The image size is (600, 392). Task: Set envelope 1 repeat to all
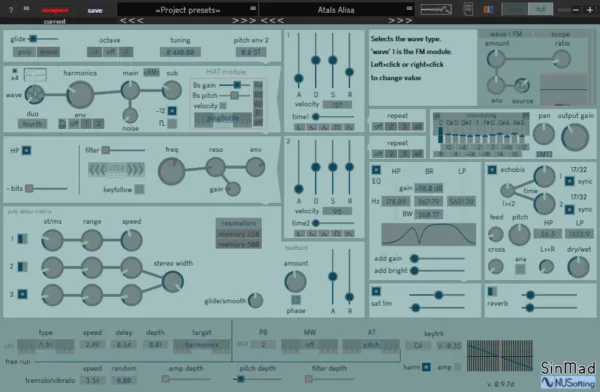point(417,126)
